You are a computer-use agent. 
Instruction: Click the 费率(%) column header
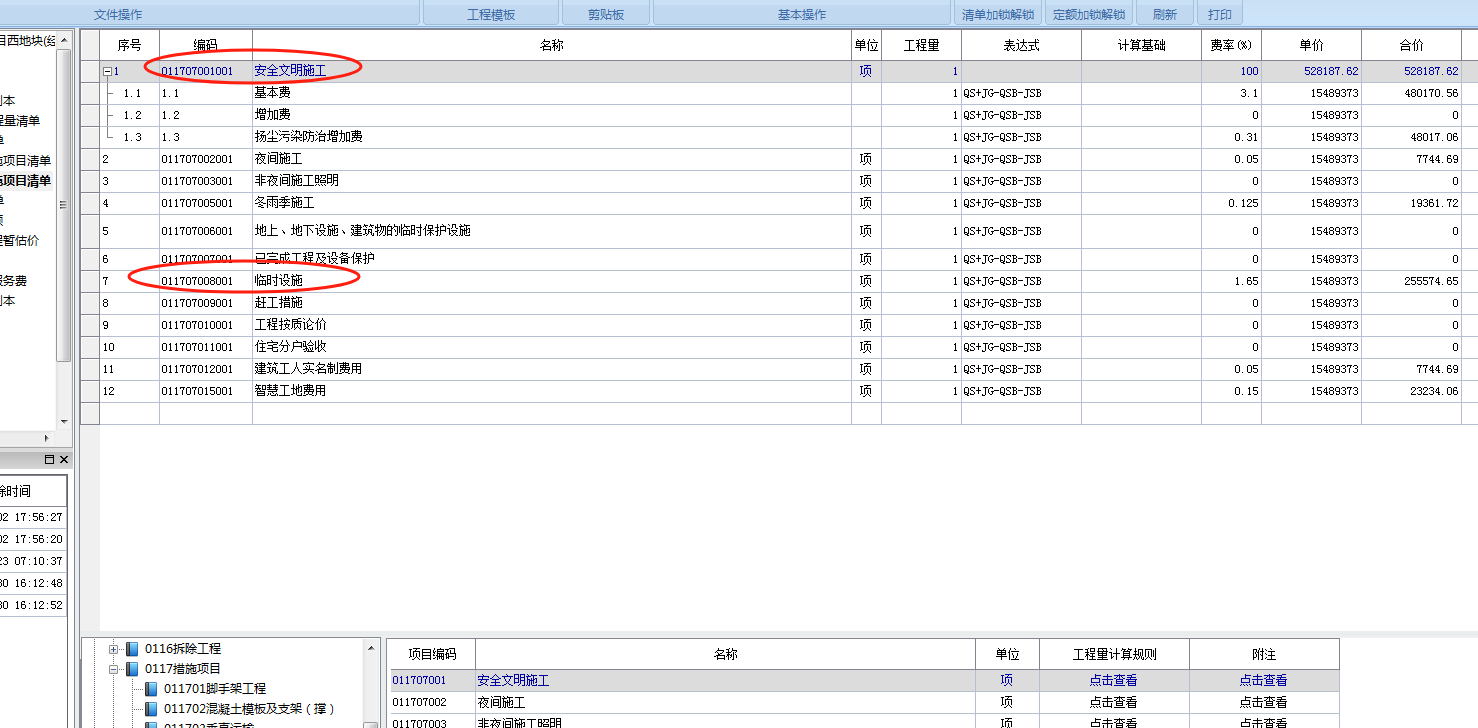click(x=1231, y=46)
